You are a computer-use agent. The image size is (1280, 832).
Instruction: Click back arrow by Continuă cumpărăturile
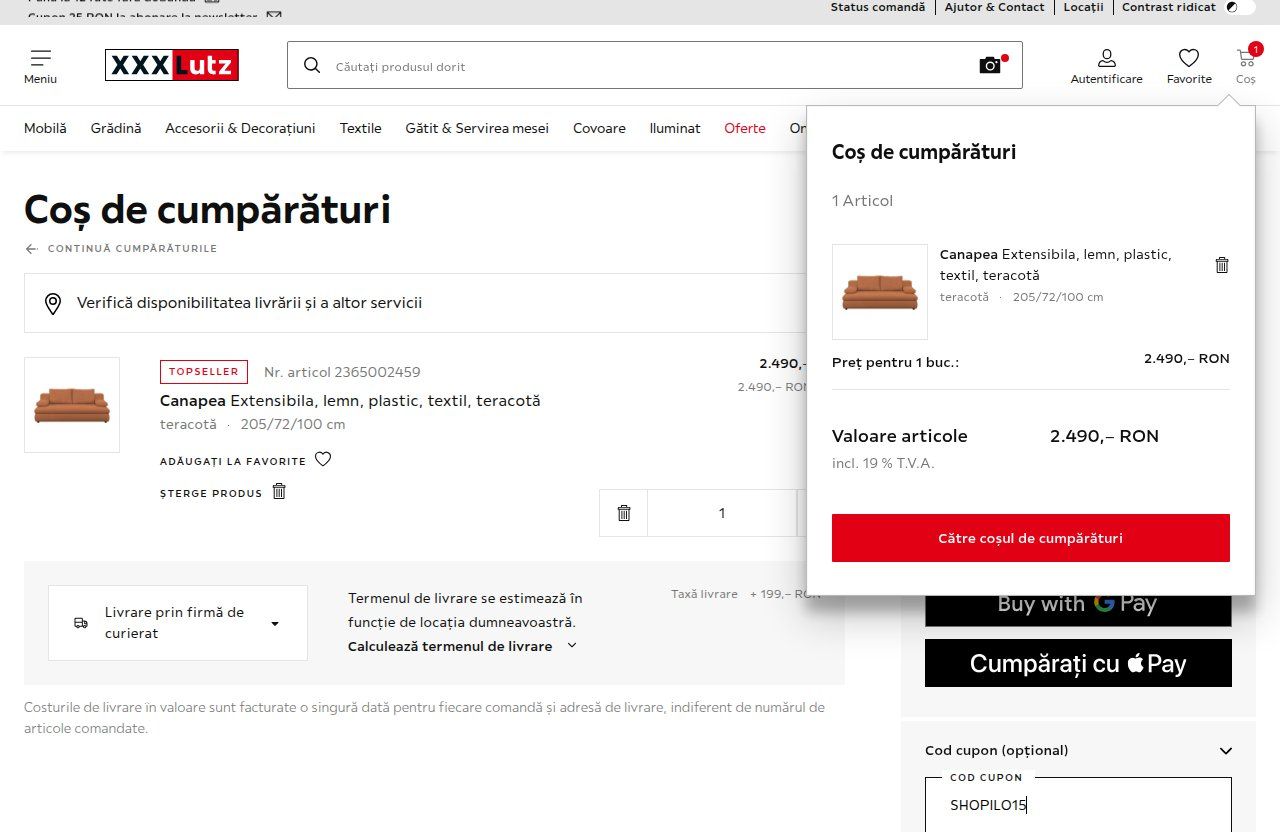pos(32,249)
